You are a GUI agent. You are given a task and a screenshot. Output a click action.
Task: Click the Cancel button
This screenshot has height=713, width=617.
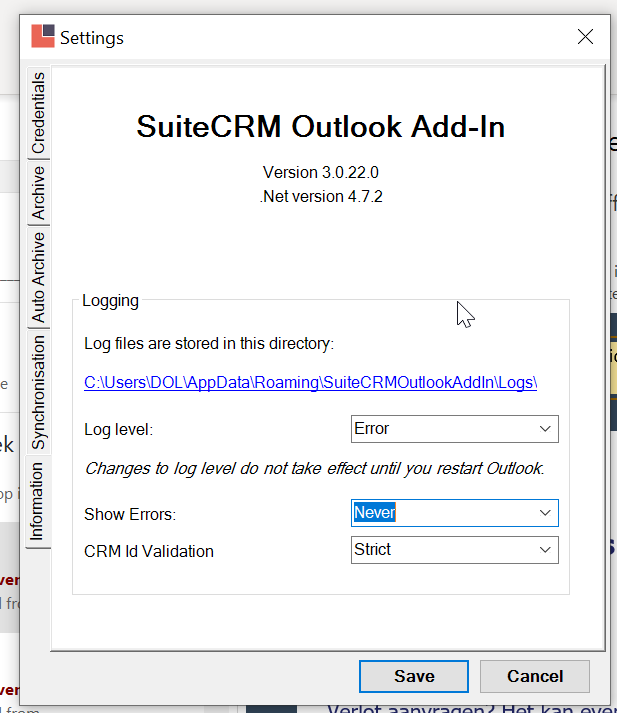click(535, 676)
